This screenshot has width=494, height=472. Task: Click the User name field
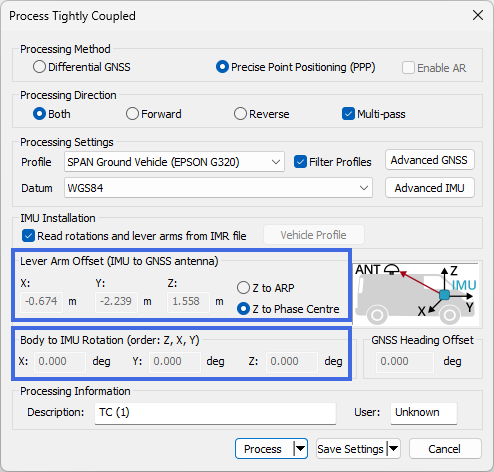(x=424, y=413)
